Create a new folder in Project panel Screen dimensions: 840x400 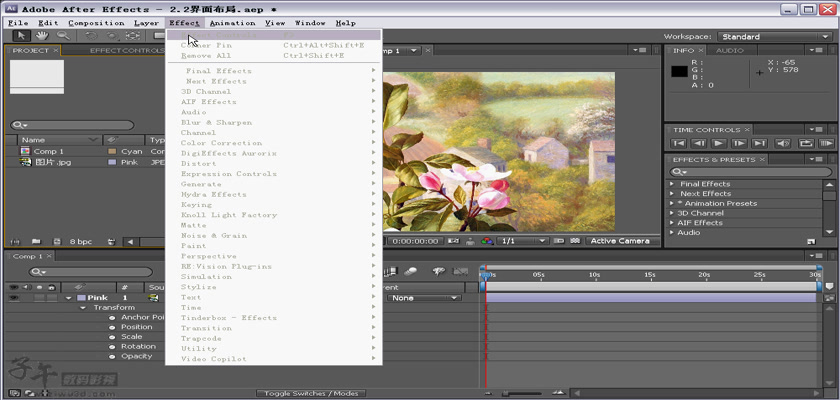[36, 242]
